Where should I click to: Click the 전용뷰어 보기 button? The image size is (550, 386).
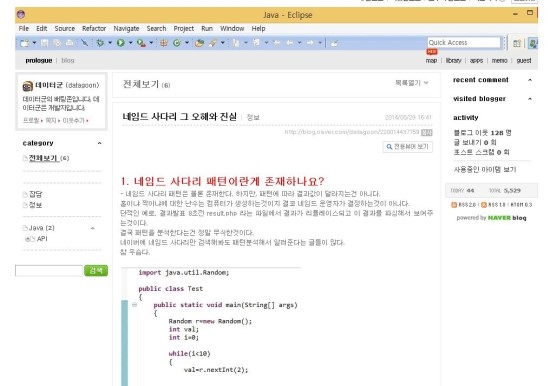(408, 147)
